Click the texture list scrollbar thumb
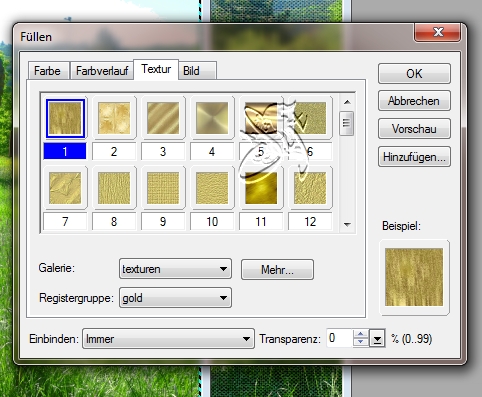This screenshot has height=397, width=482. 347,123
